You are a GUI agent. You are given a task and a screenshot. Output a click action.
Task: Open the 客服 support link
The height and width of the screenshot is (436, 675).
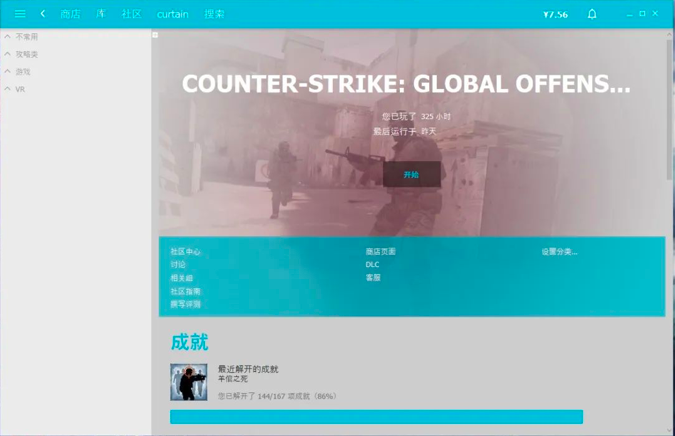[373, 278]
